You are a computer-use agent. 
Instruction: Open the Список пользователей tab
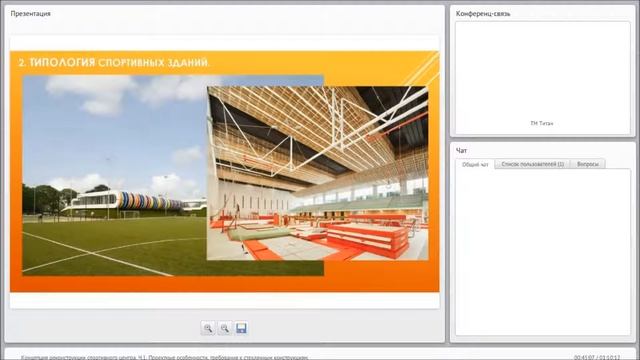(533, 164)
